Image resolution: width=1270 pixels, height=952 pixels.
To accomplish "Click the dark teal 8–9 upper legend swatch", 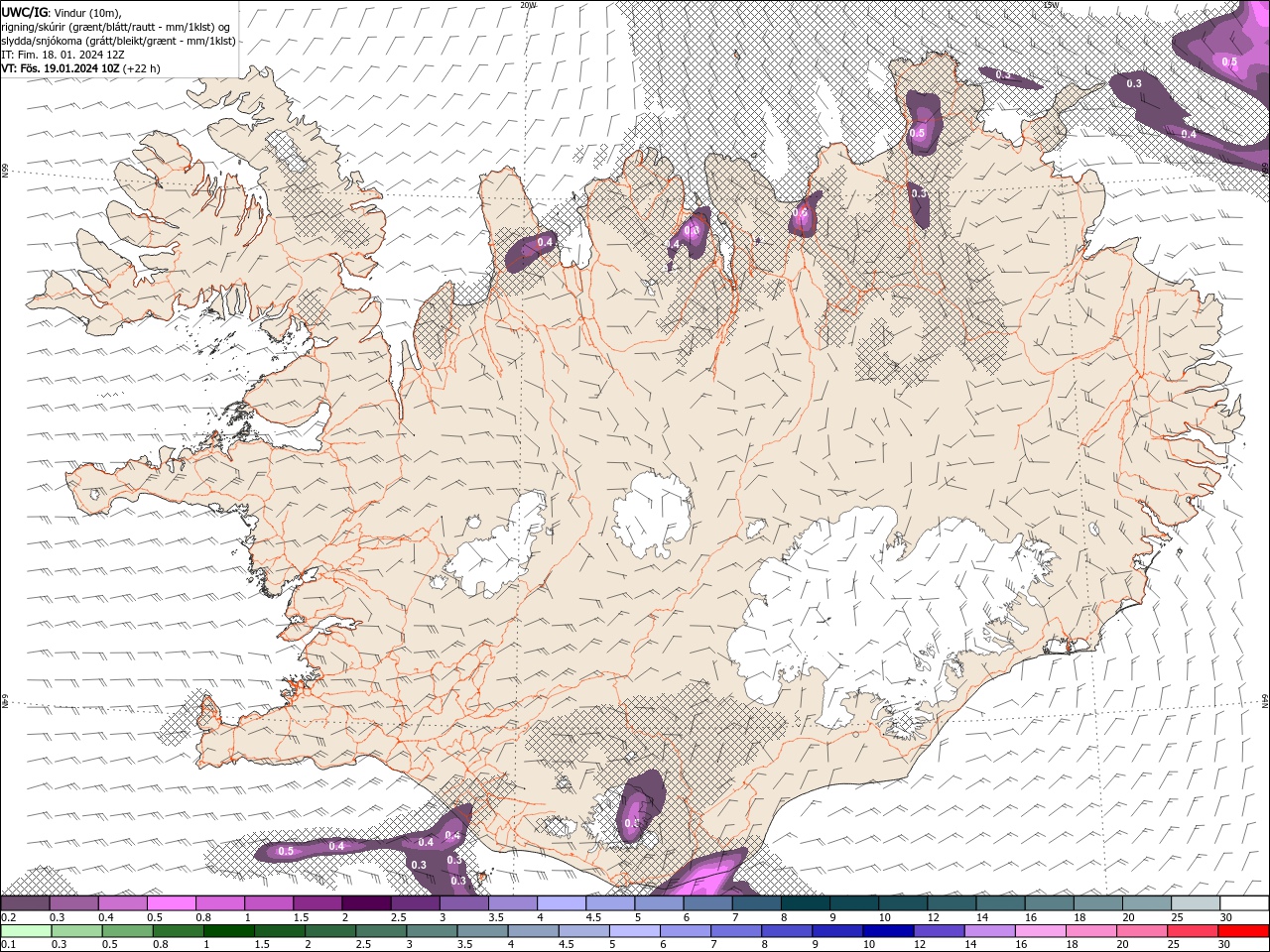I will tap(806, 903).
